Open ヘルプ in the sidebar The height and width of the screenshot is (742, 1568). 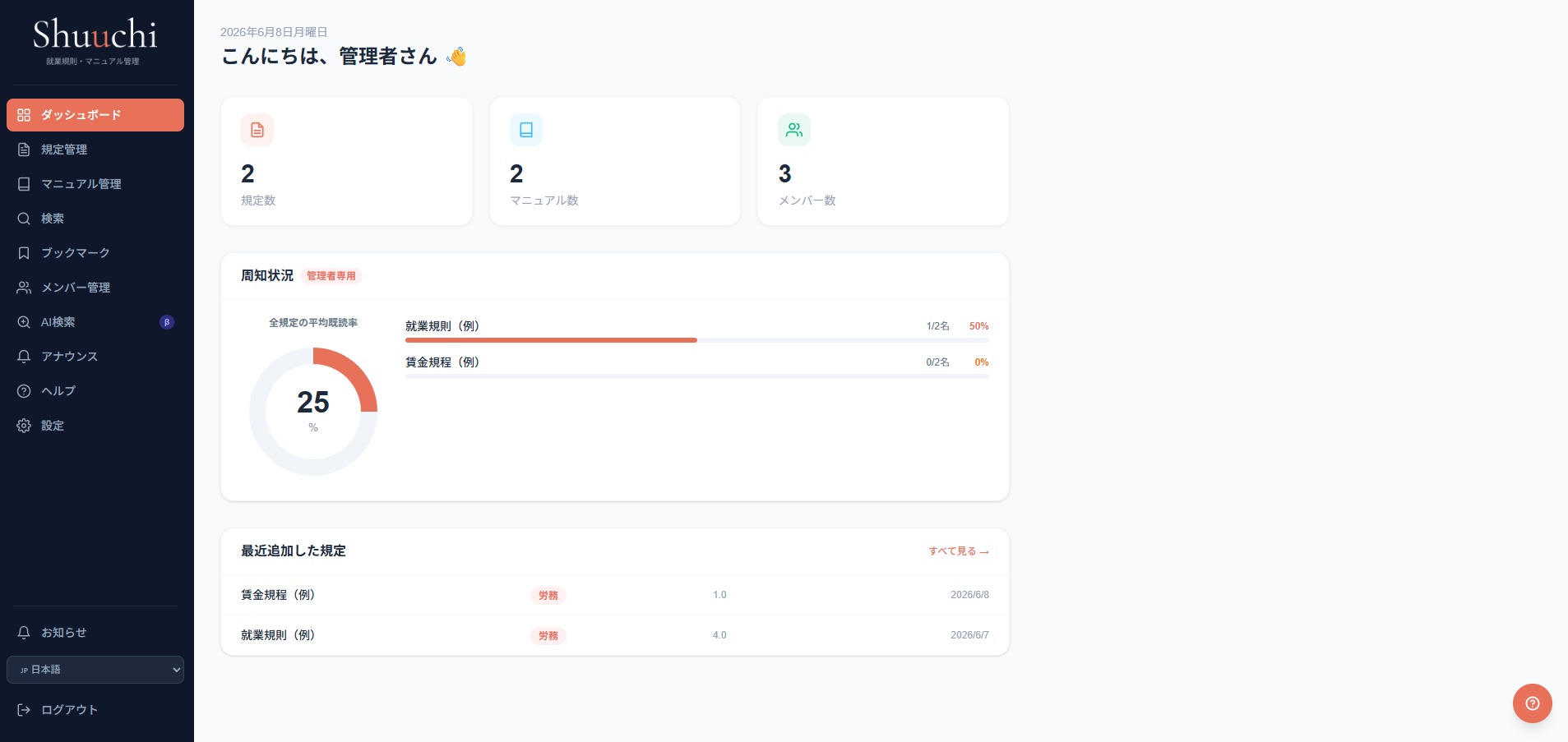[x=95, y=391]
